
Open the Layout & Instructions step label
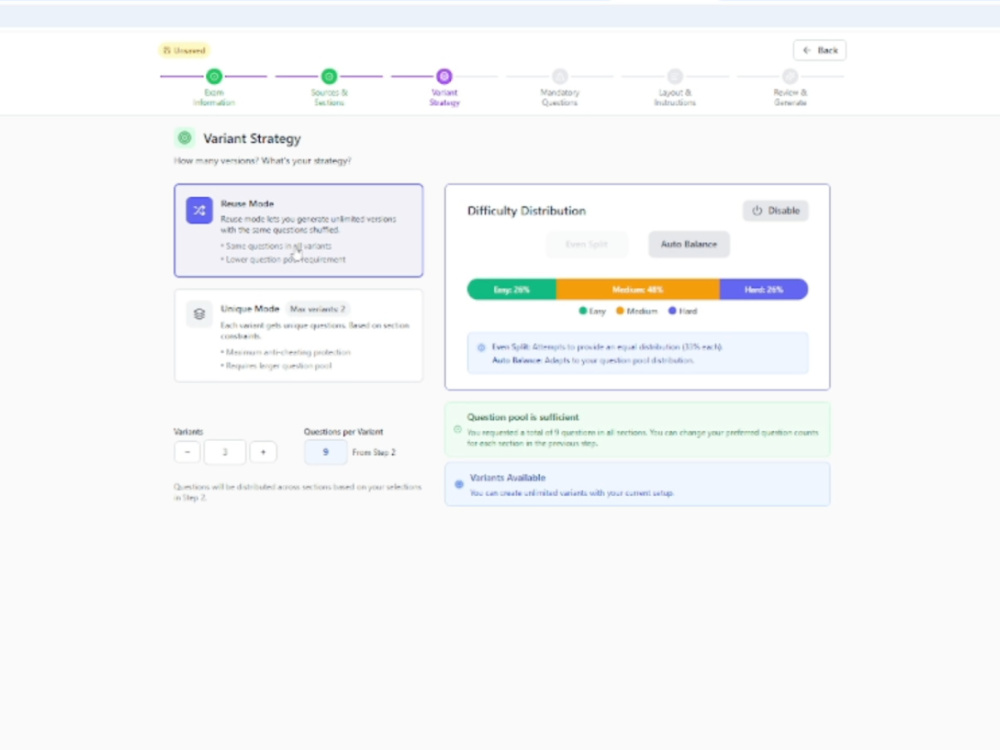pos(675,98)
